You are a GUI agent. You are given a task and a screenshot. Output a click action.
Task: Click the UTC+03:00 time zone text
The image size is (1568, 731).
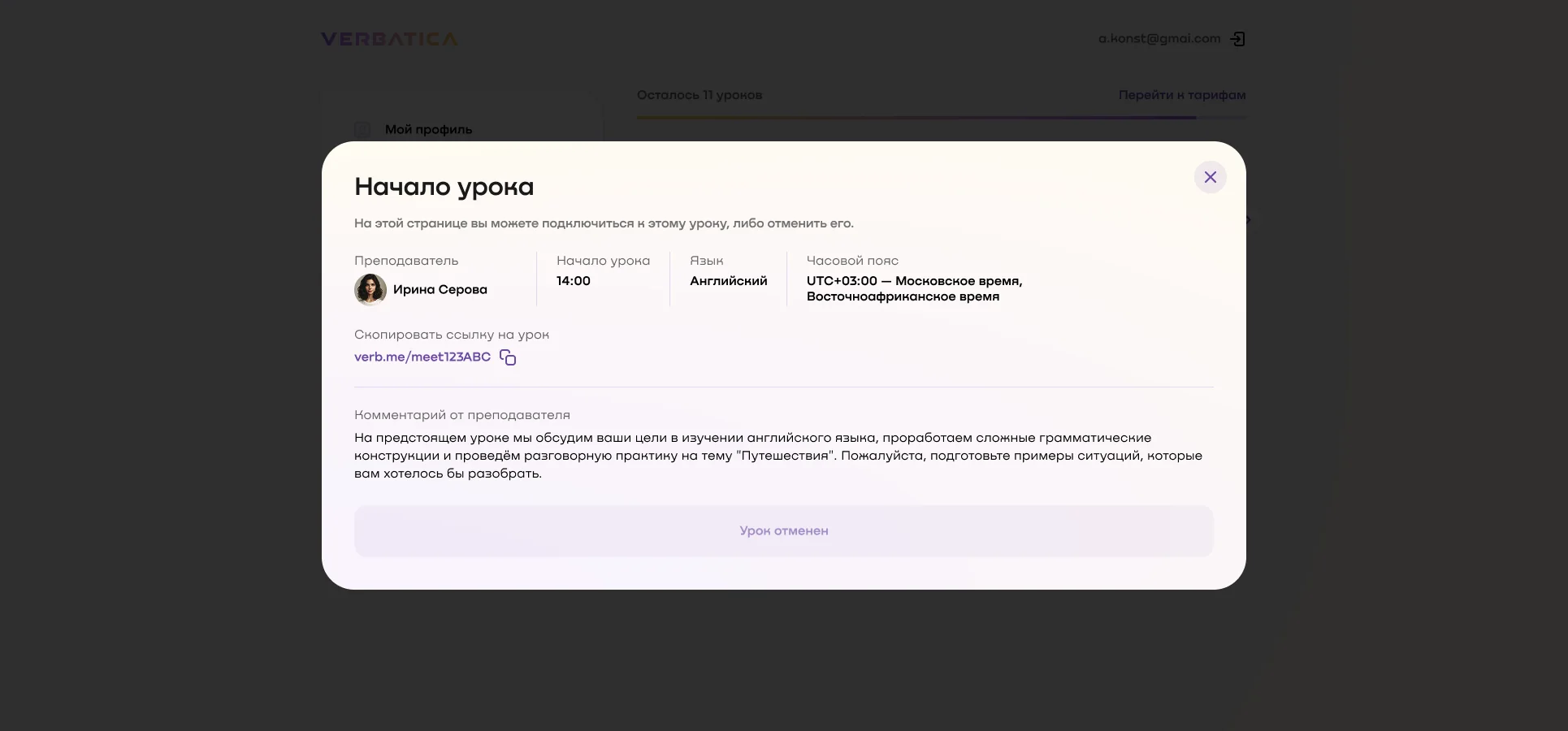coord(915,288)
